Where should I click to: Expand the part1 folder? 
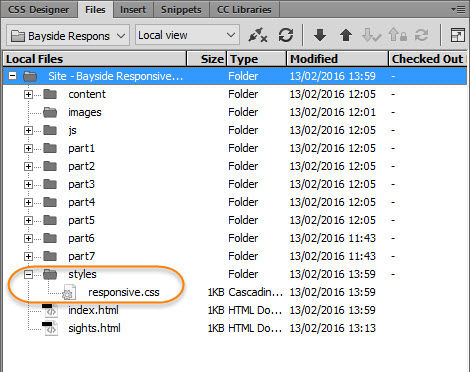coord(28,149)
